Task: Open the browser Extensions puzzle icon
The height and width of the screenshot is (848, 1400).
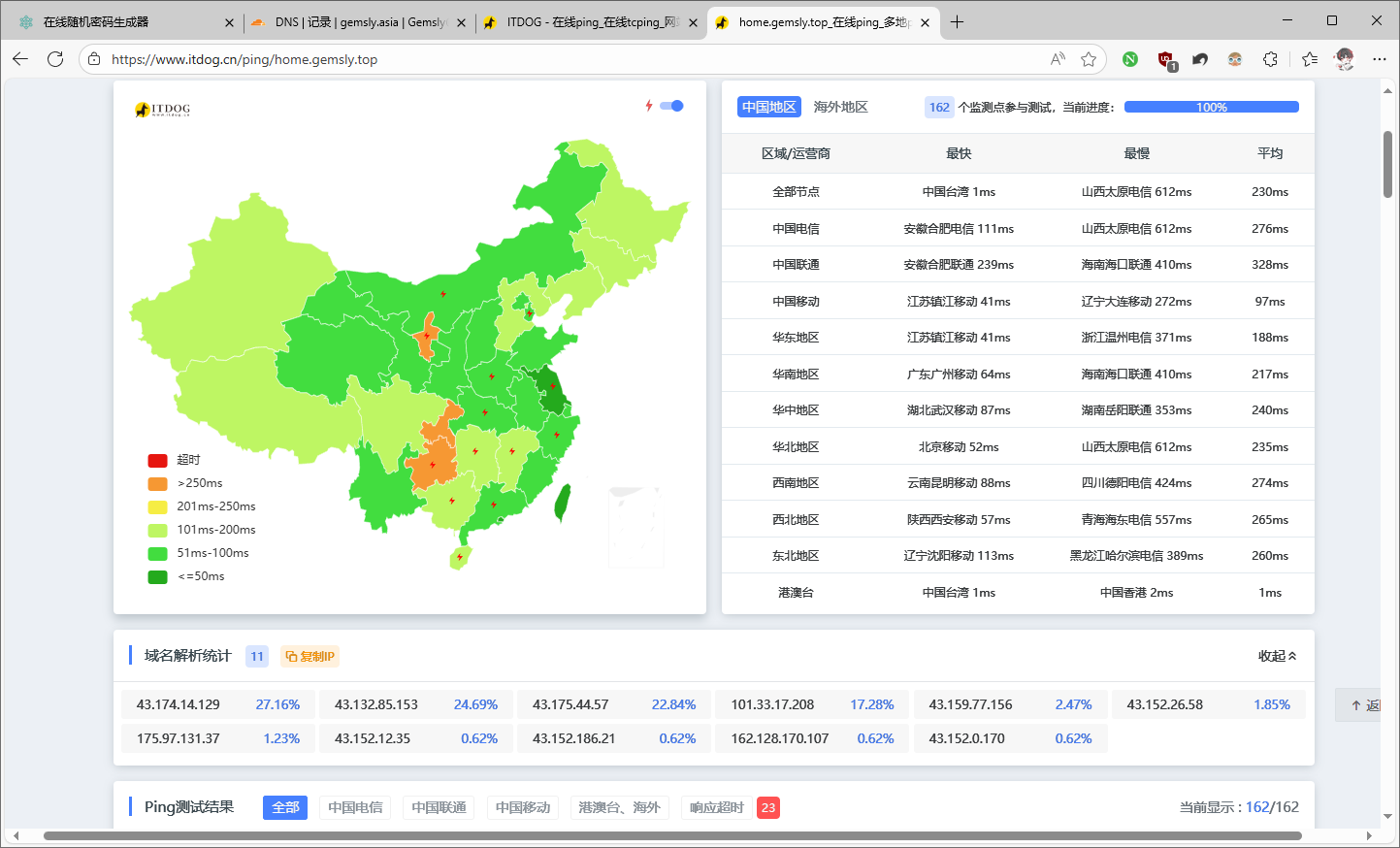Action: [1270, 59]
